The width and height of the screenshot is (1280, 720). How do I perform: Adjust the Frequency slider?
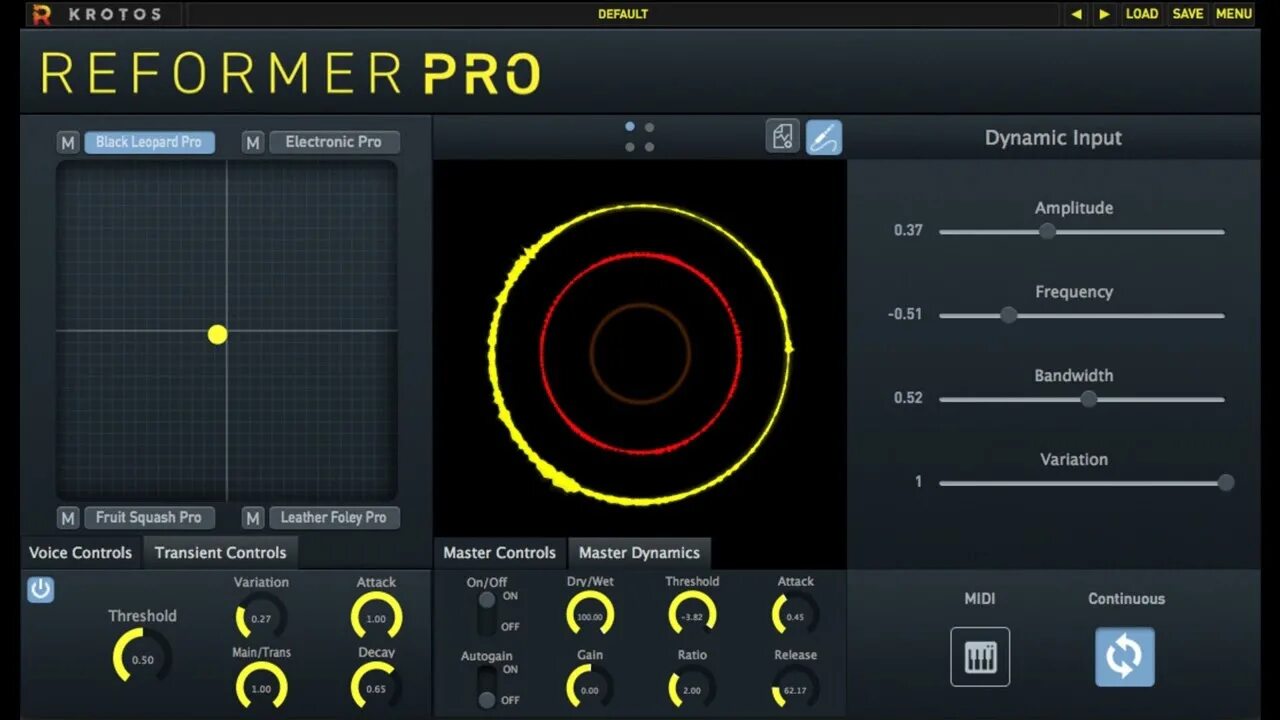point(1082,315)
